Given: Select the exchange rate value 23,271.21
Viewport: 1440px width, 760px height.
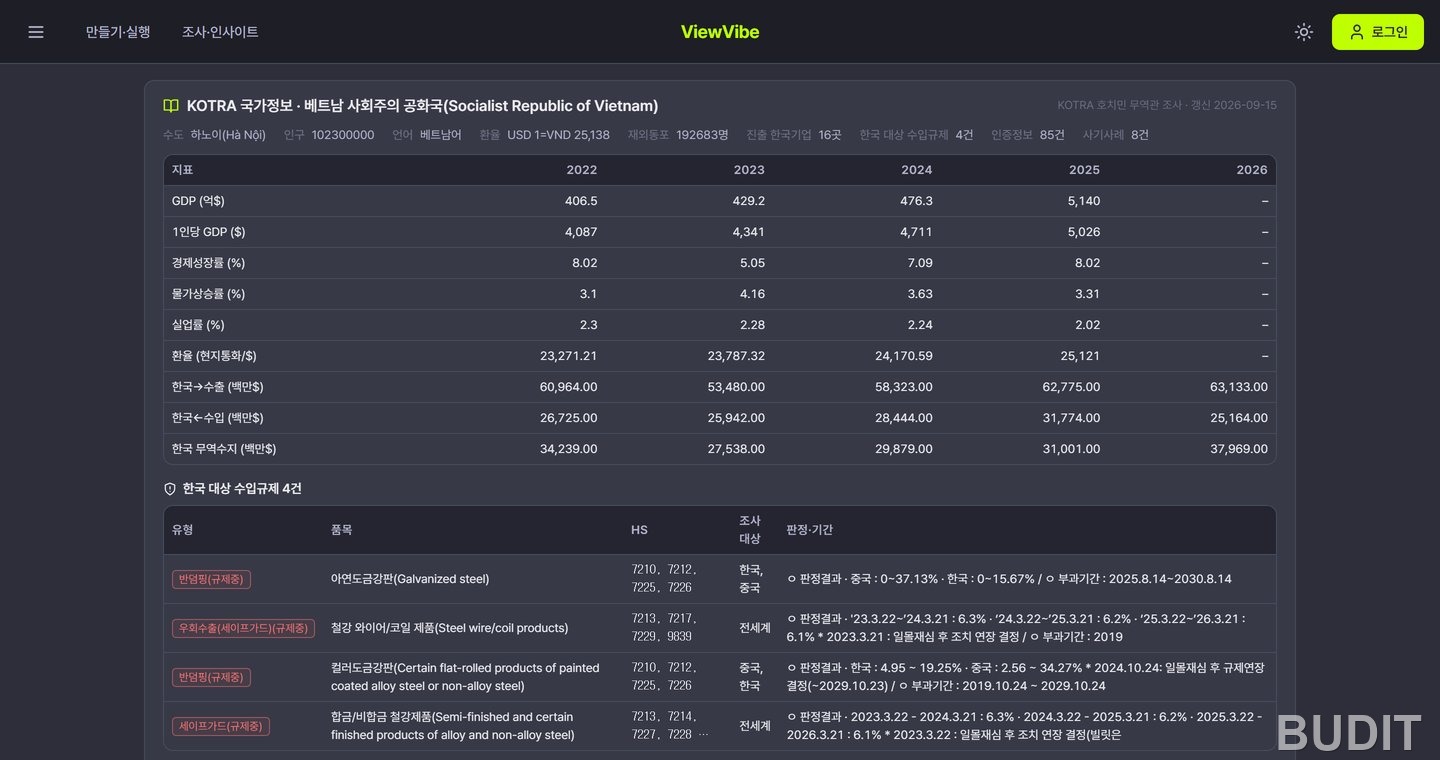Looking at the screenshot, I should pyautogui.click(x=569, y=356).
